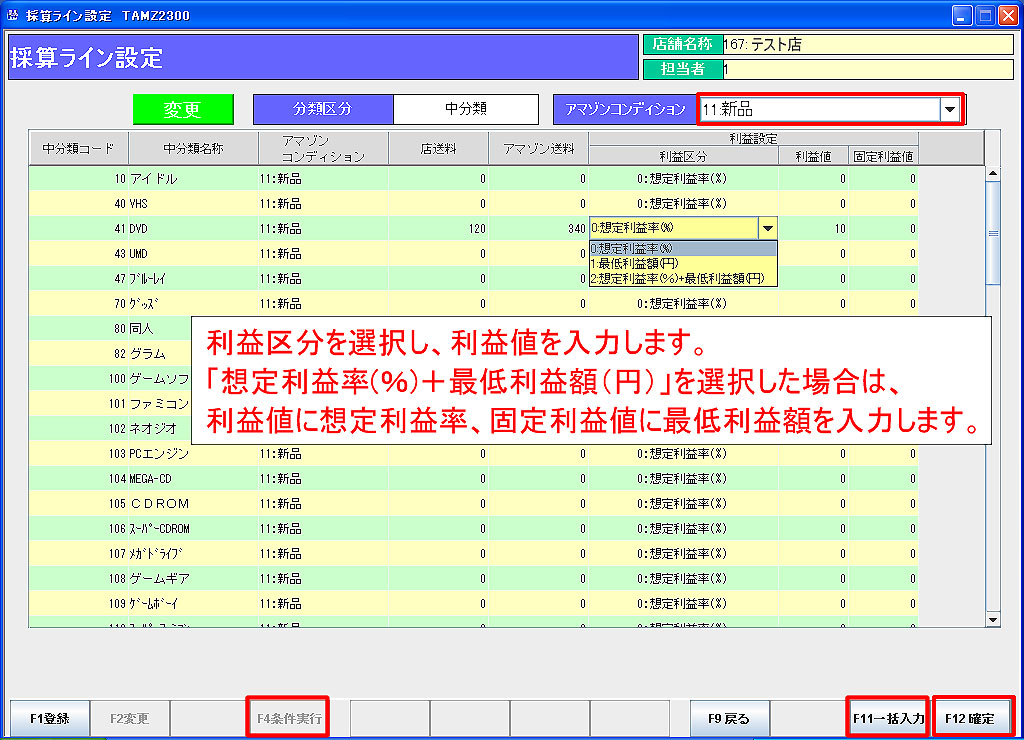Viewport: 1024px width, 740px height.
Task: Click the F4条件実行 button
Action: click(x=288, y=718)
